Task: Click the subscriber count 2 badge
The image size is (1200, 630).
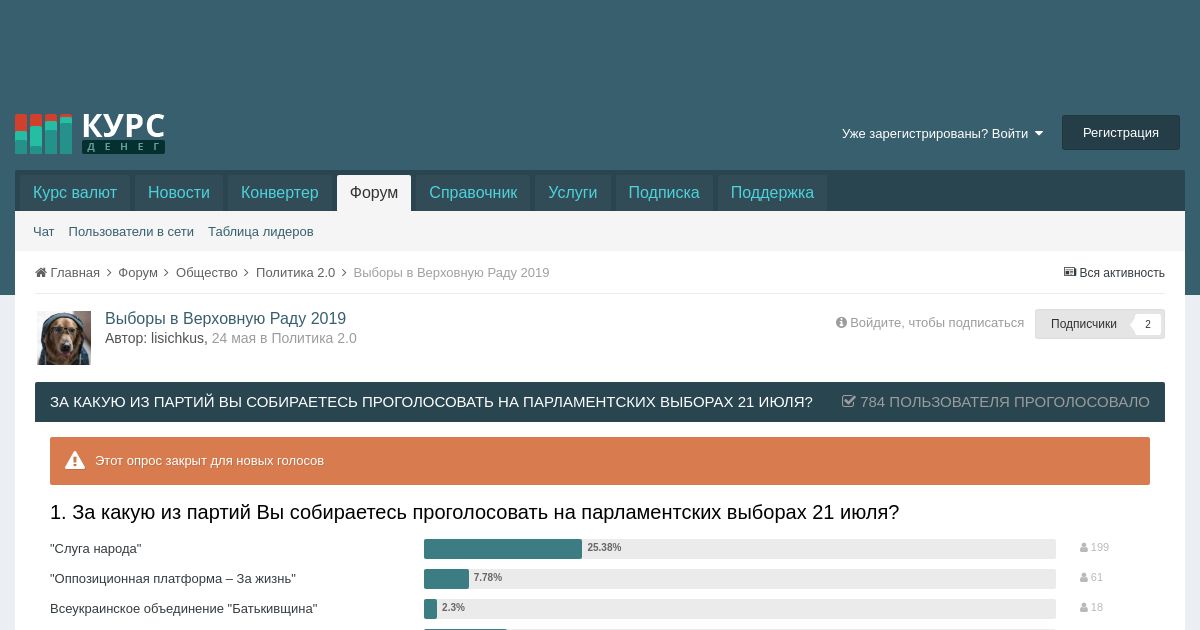Action: [1148, 324]
